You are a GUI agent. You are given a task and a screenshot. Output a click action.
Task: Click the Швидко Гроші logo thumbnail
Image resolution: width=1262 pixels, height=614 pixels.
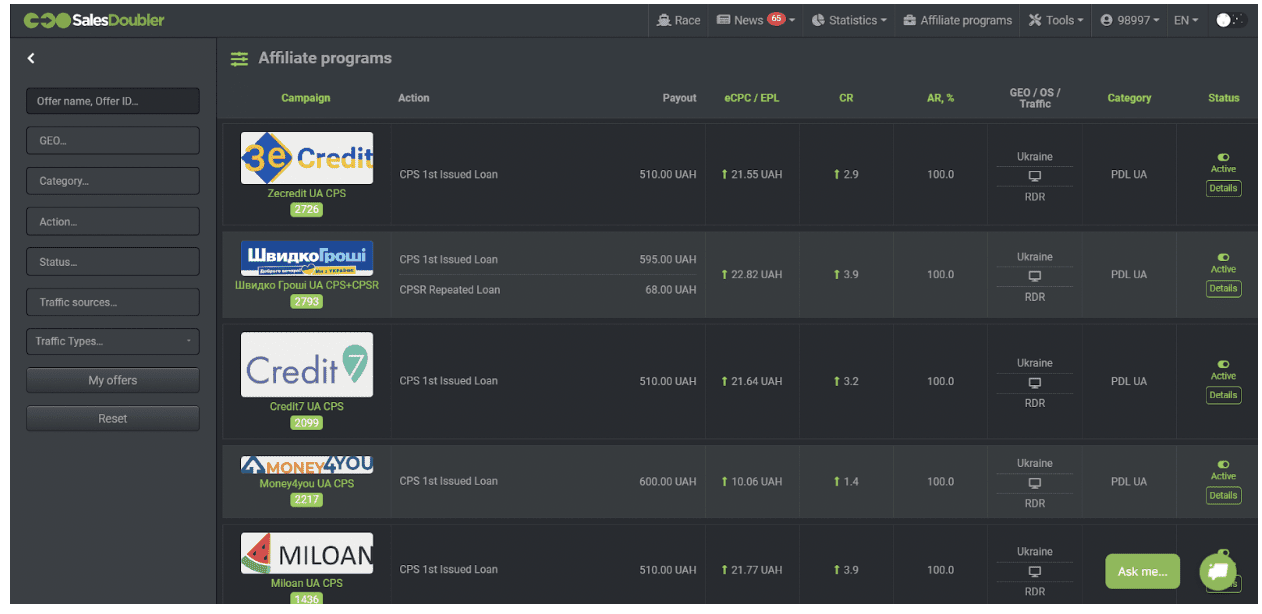(x=307, y=258)
